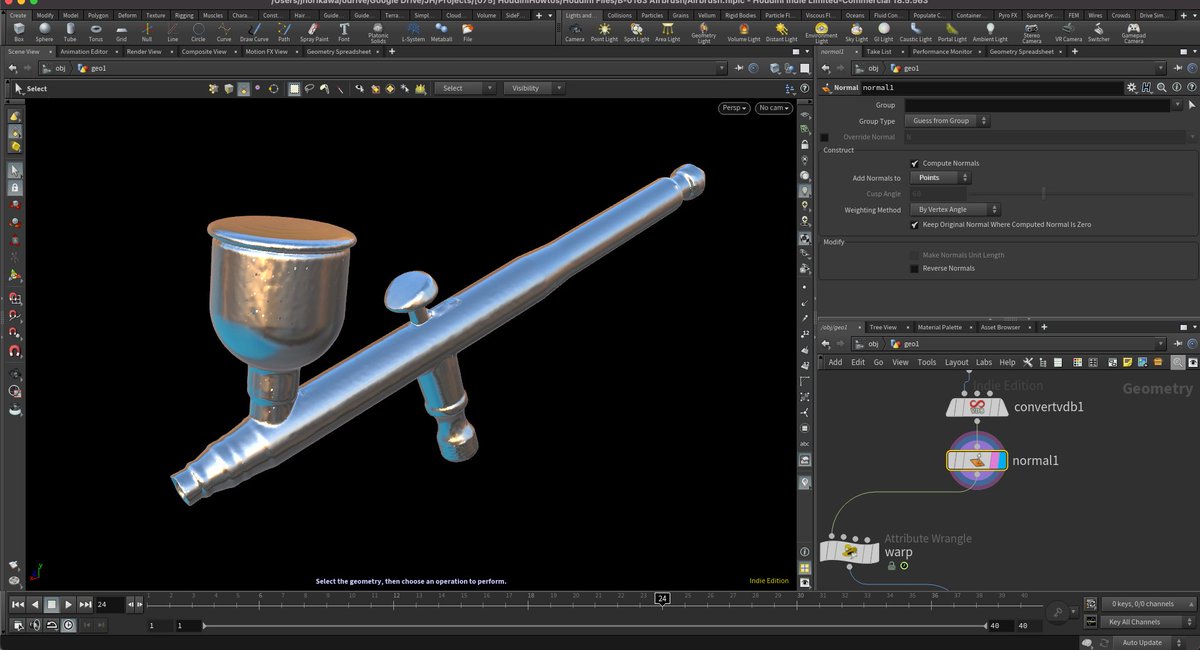Add an L-System from the shelf

point(413,32)
